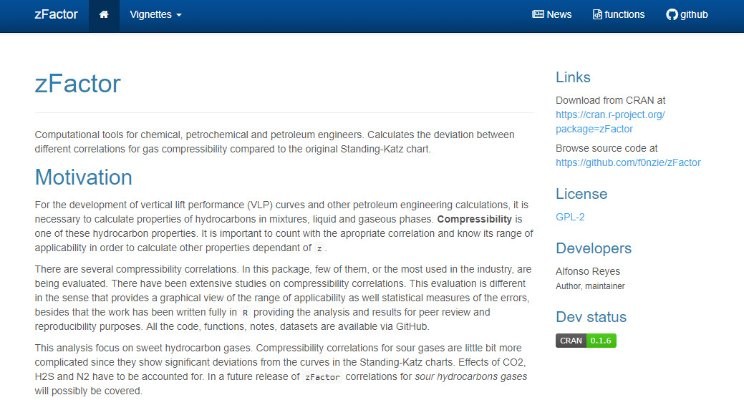Go to github from navbar
The image size is (744, 400).
click(x=687, y=15)
